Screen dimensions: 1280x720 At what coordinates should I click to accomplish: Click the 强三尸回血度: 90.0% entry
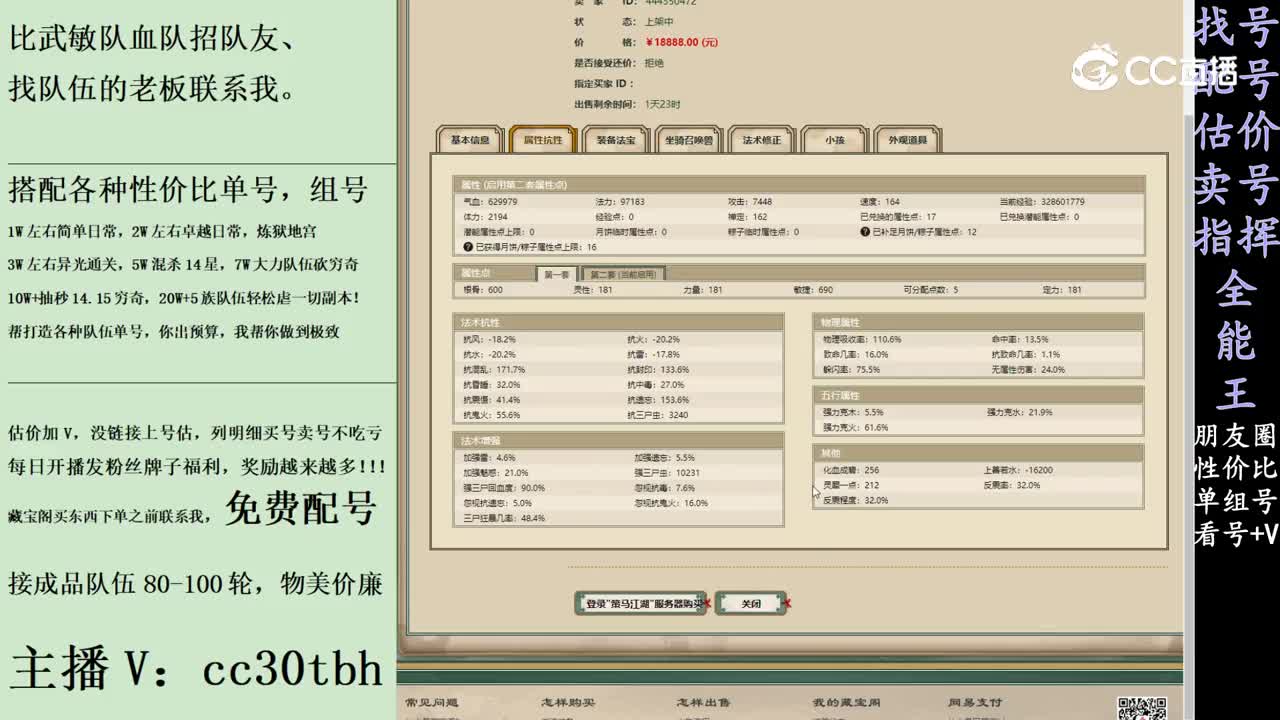tap(504, 488)
